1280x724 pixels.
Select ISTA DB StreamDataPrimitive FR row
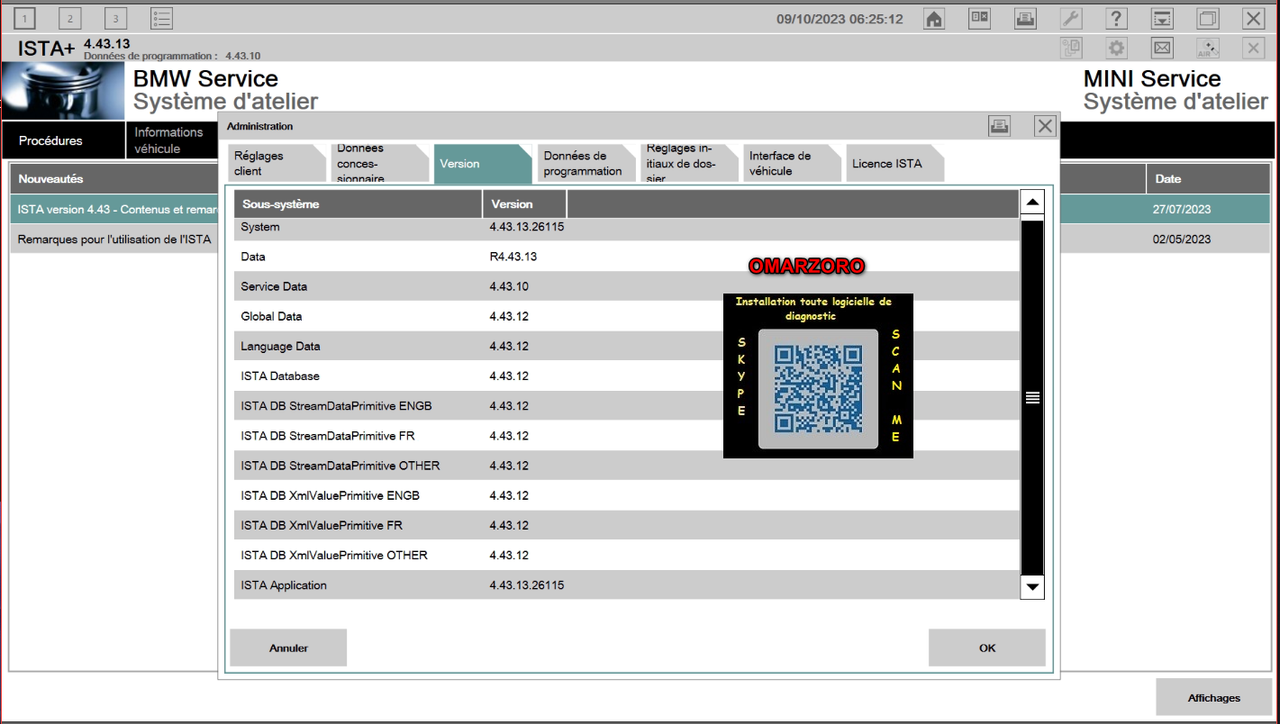[627, 436]
